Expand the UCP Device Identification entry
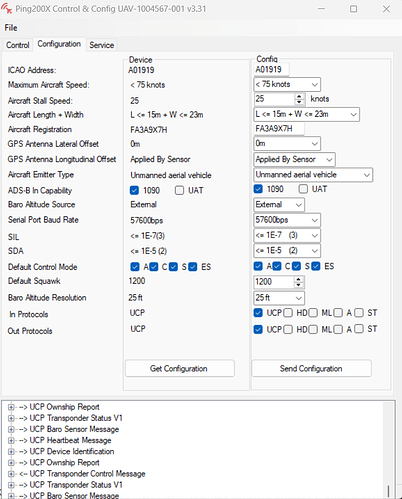This screenshot has width=402, height=499. 11,452
